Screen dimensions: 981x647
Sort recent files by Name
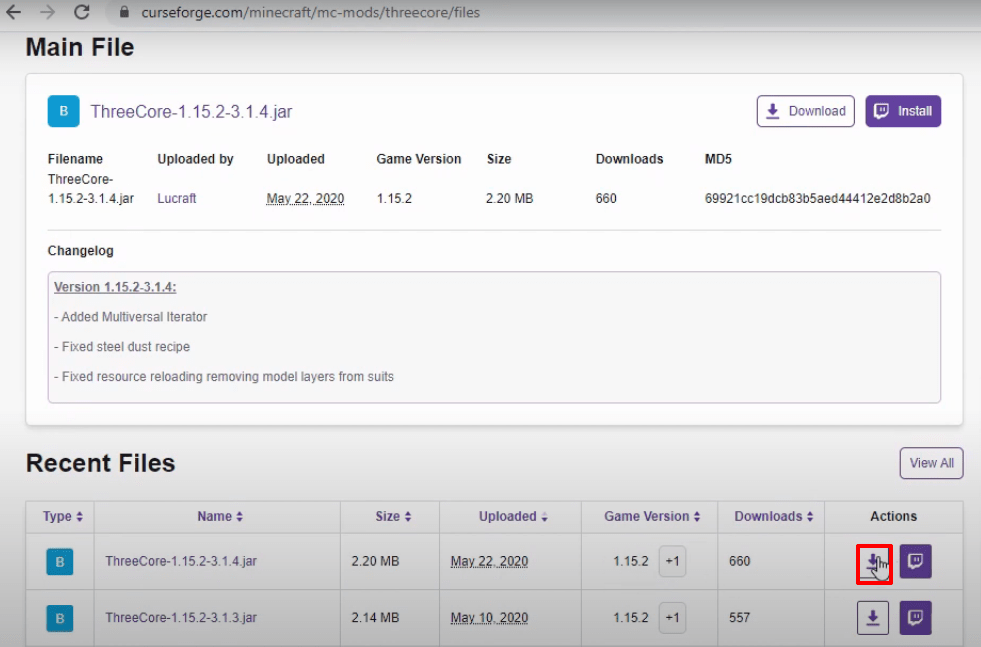pos(220,516)
